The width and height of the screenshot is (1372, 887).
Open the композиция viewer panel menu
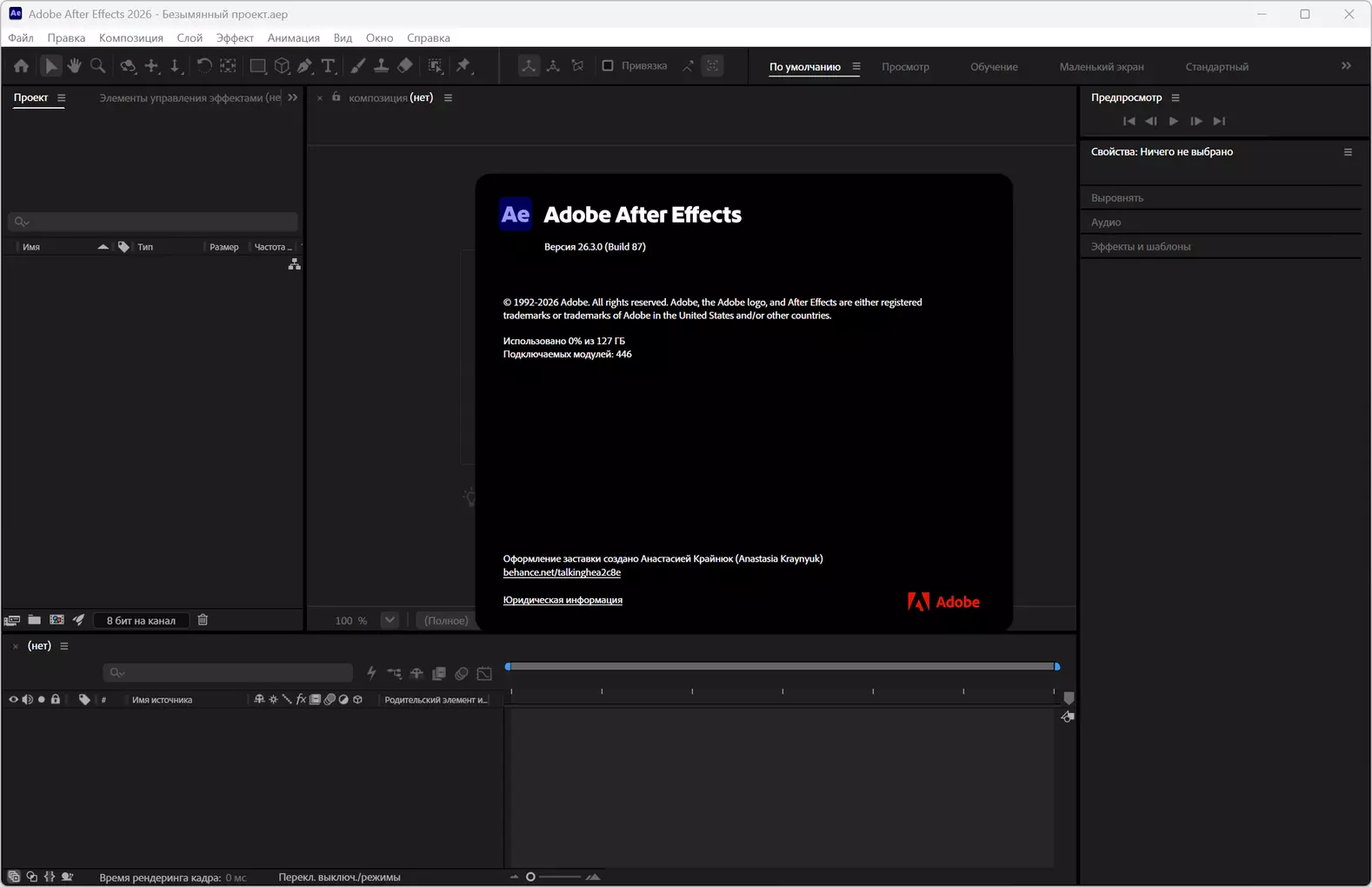click(x=449, y=97)
